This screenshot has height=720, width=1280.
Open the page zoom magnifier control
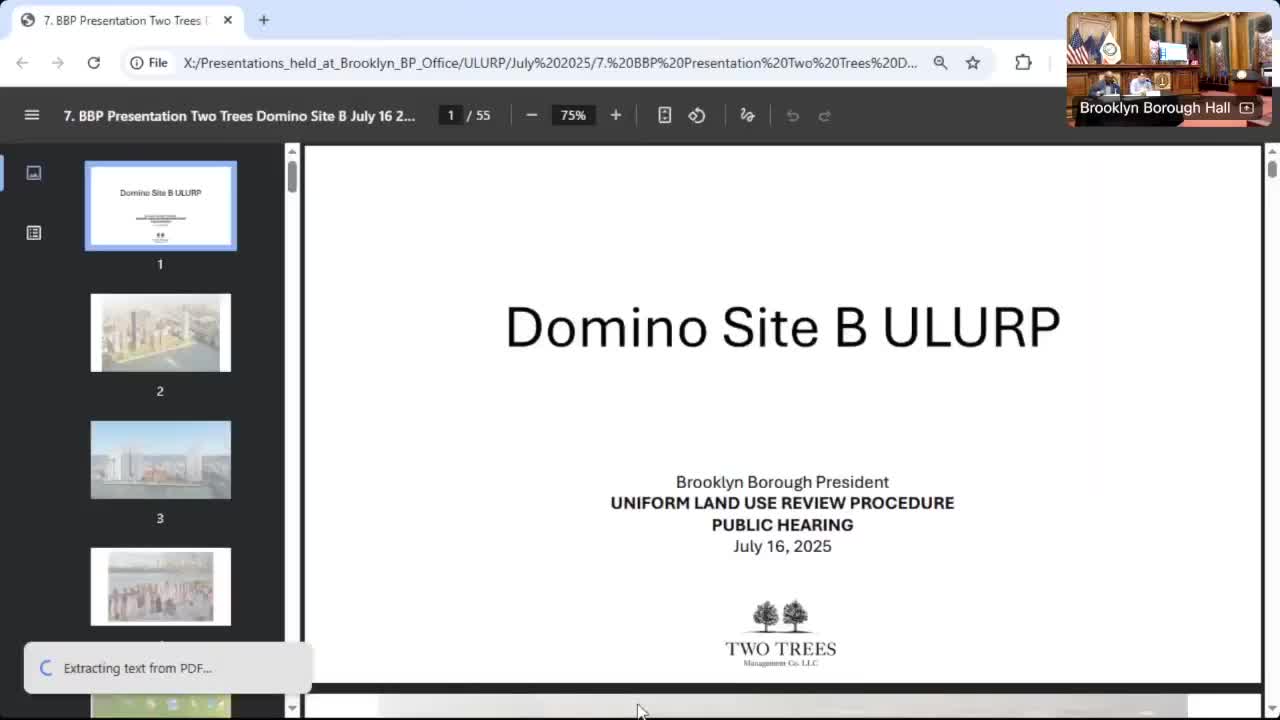click(940, 62)
